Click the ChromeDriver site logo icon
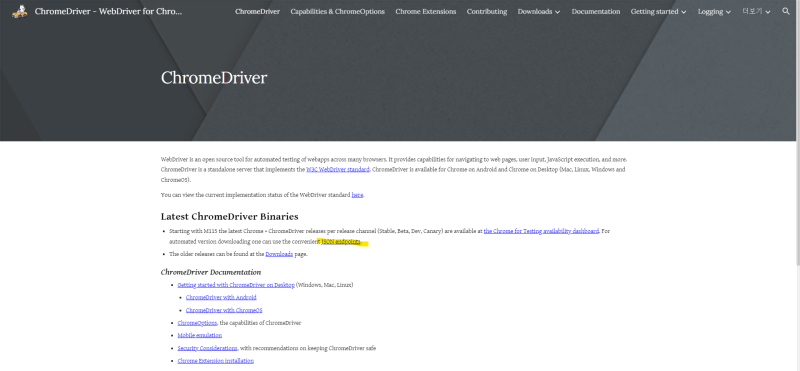The image size is (800, 371). (19, 11)
